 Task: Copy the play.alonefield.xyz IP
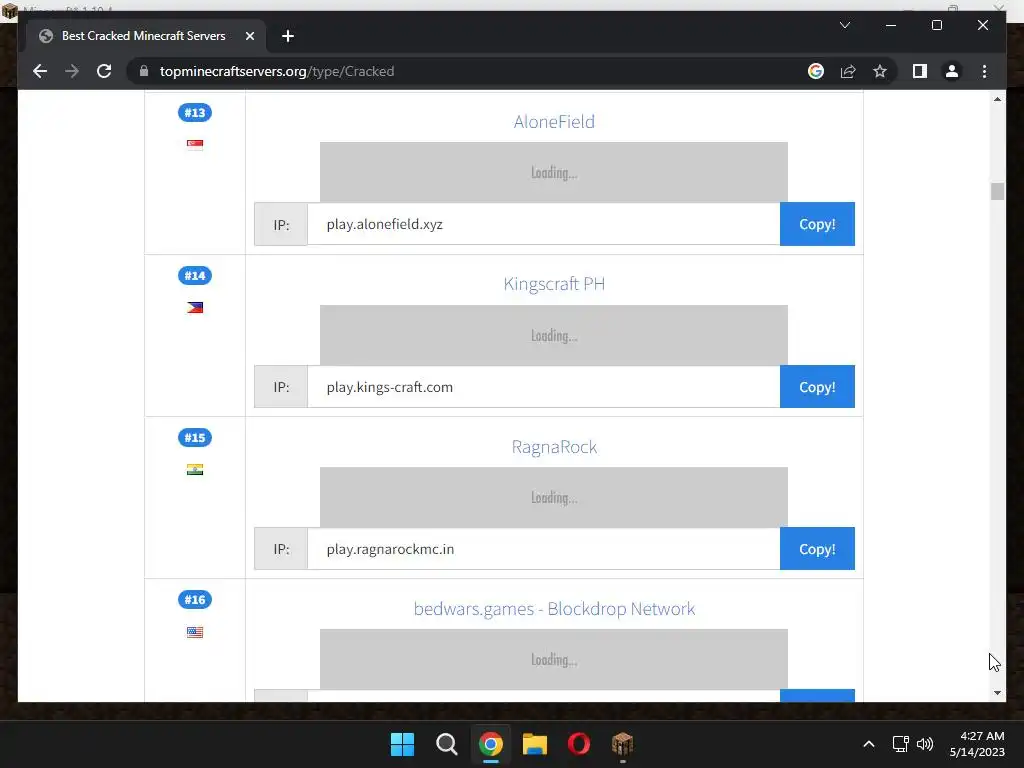coord(817,224)
